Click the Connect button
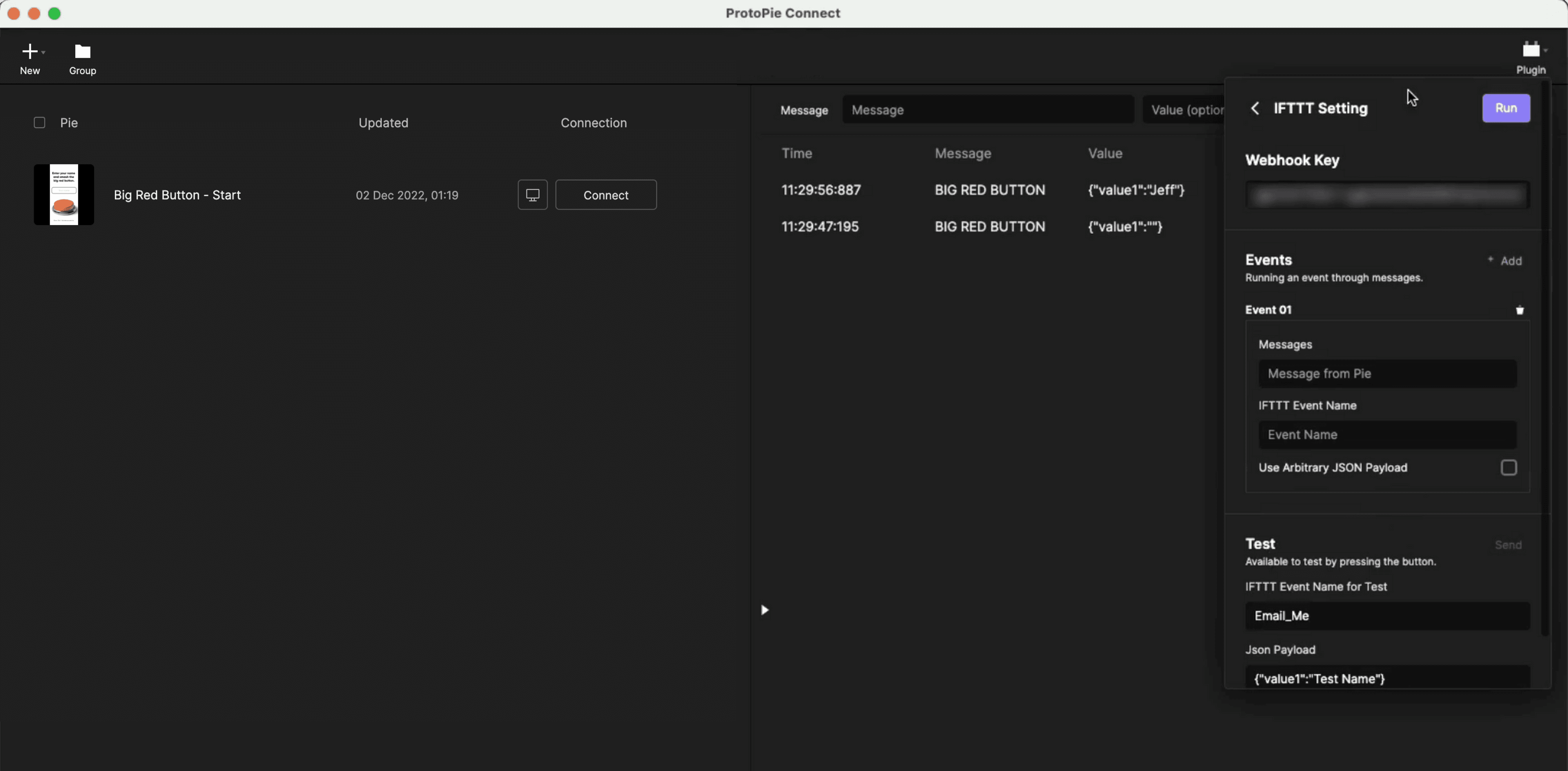Screen dimensions: 1568x771 pyautogui.click(x=606, y=195)
